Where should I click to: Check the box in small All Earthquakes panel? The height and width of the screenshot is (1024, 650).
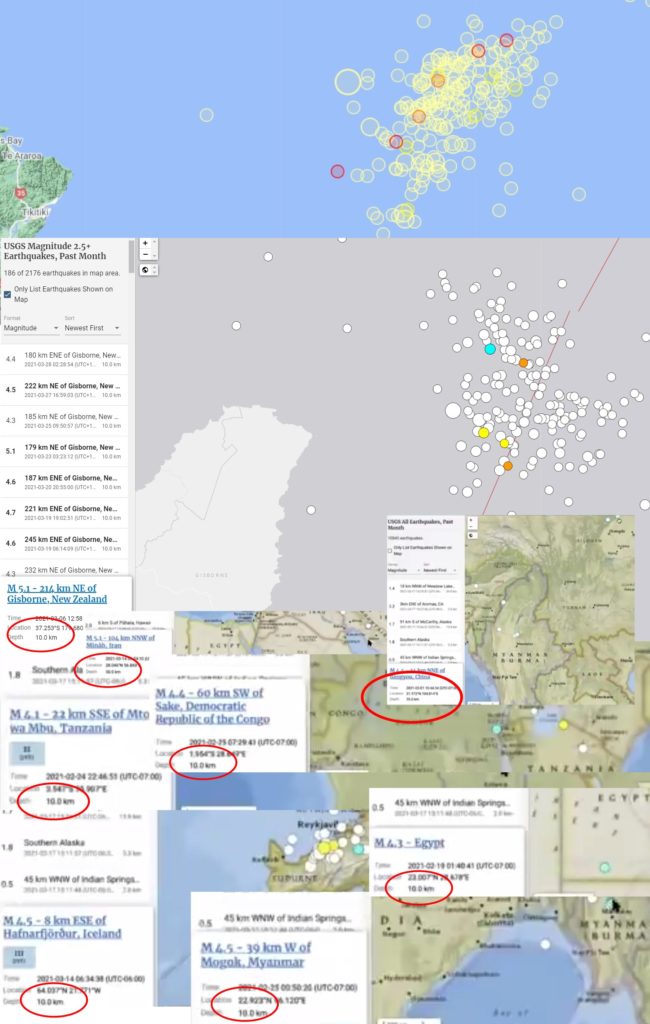click(x=391, y=550)
